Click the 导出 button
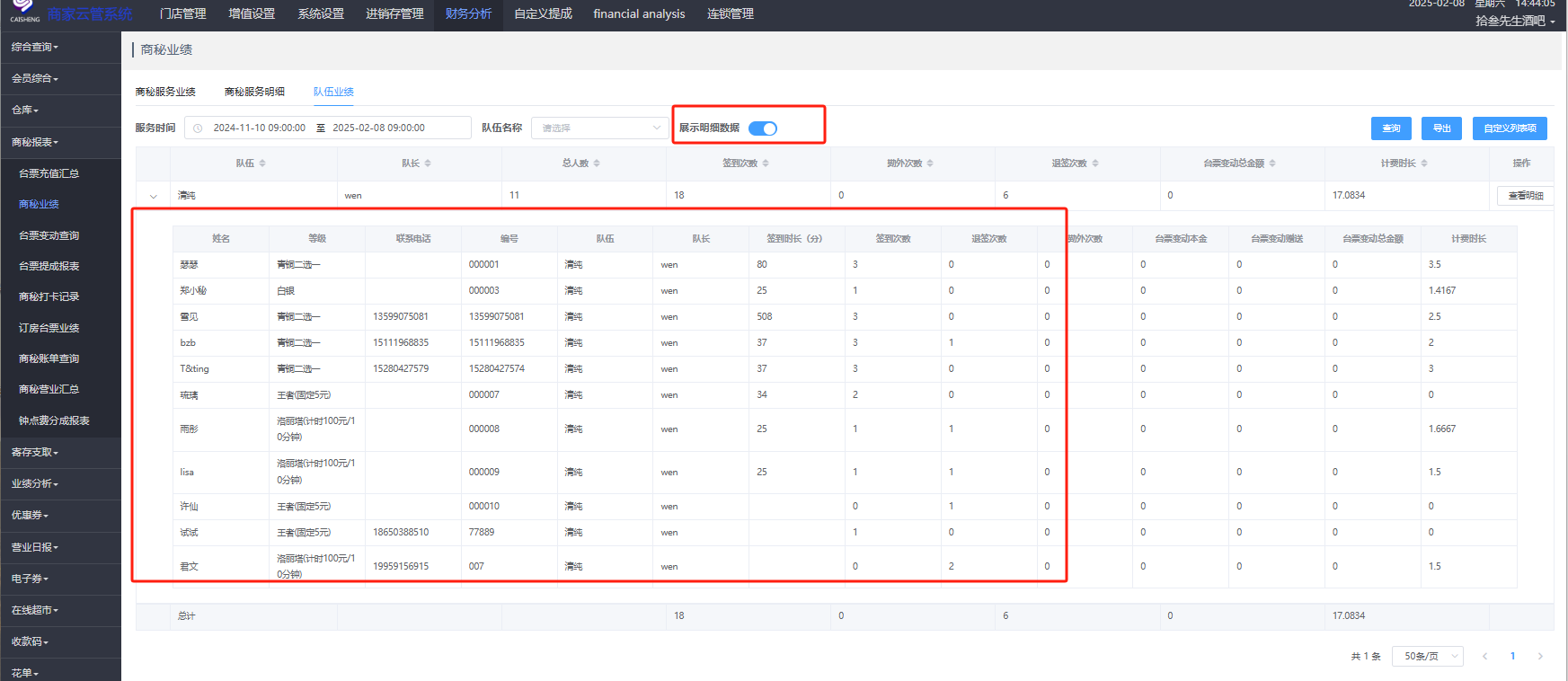Image resolution: width=1568 pixels, height=681 pixels. pyautogui.click(x=1442, y=128)
